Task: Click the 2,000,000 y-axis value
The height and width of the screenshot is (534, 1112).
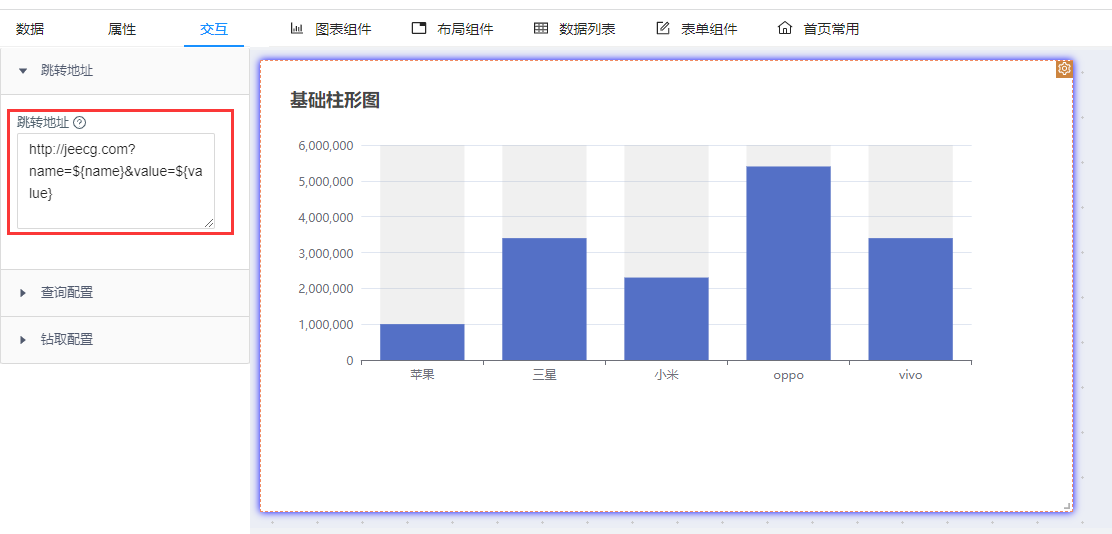Action: pyautogui.click(x=327, y=289)
